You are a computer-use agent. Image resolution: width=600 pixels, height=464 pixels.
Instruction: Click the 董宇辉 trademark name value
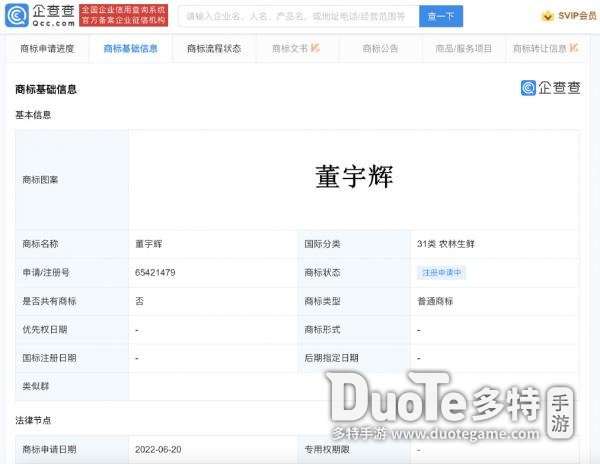coord(149,244)
